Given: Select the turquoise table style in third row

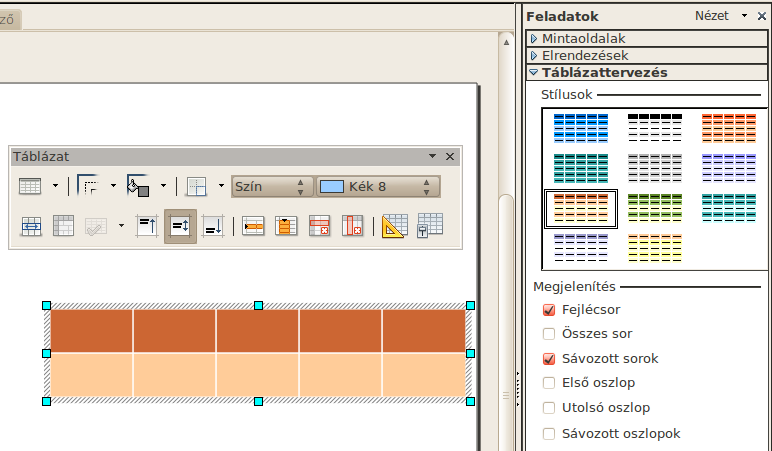Looking at the screenshot, I should tap(729, 208).
